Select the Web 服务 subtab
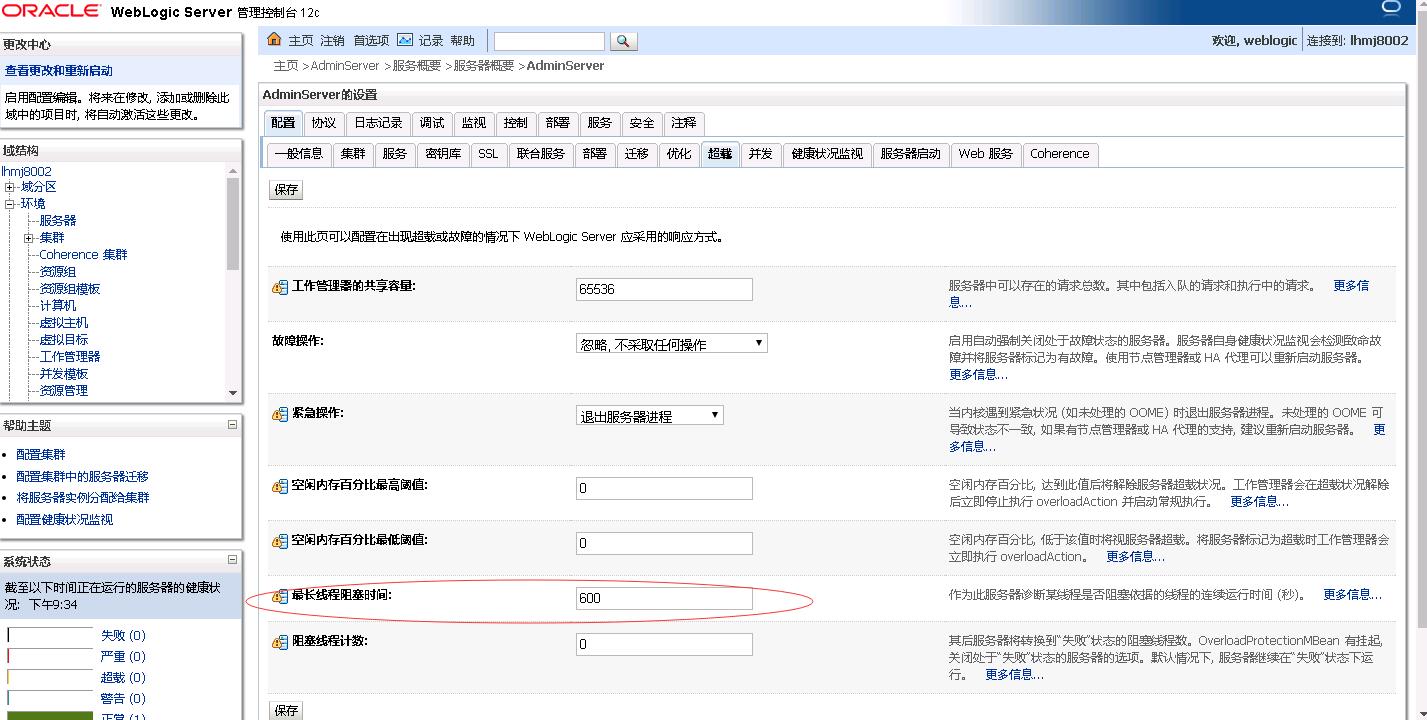 986,154
